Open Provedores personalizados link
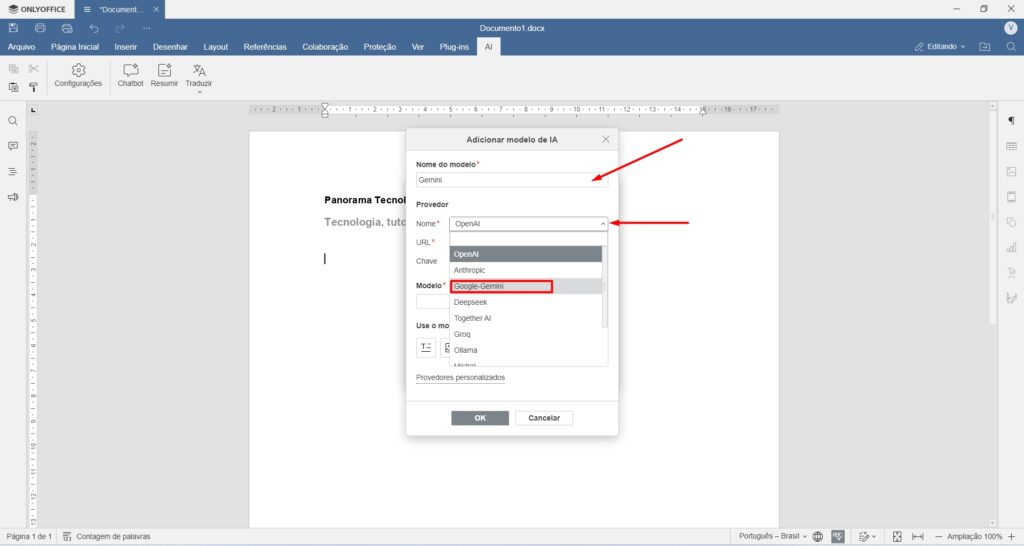This screenshot has width=1024, height=546. pos(460,377)
